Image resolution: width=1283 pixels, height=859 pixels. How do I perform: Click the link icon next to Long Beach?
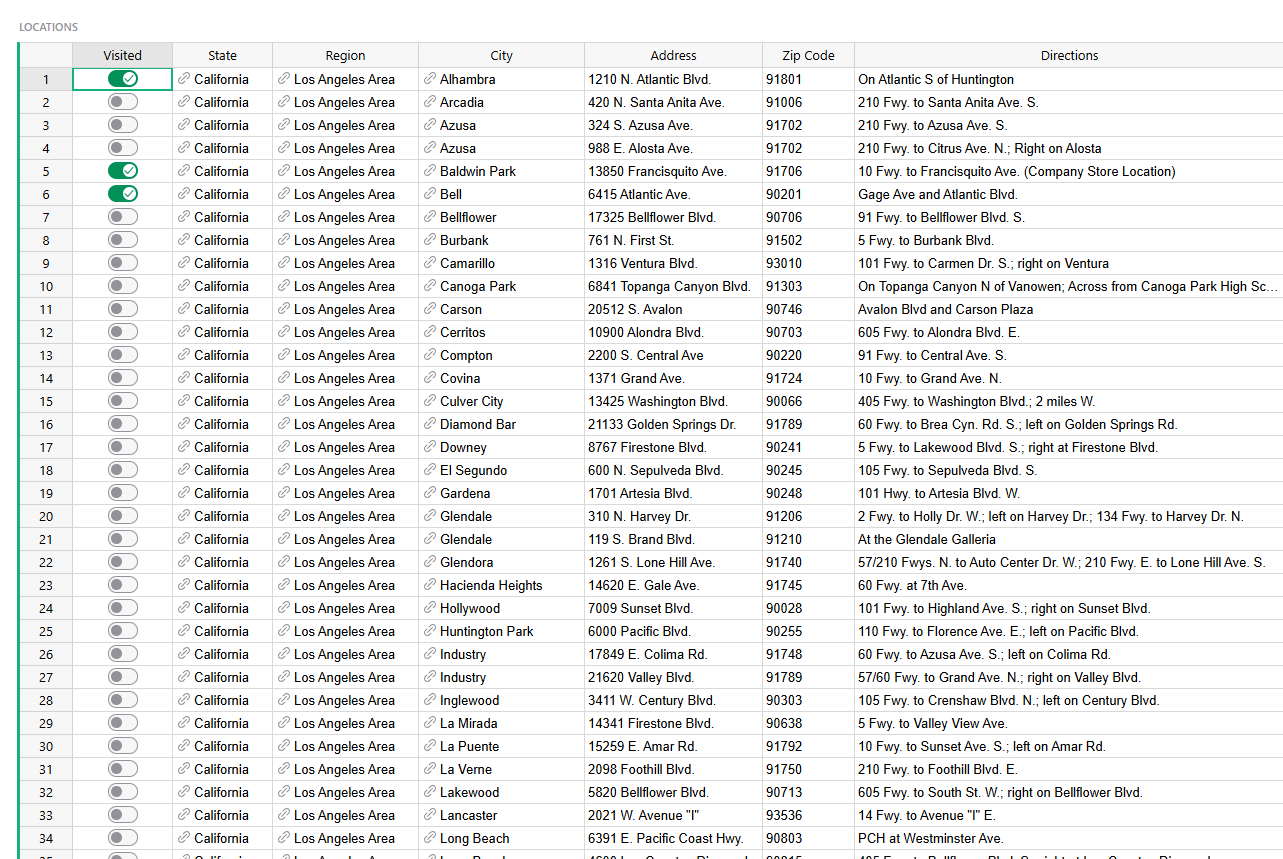point(430,838)
